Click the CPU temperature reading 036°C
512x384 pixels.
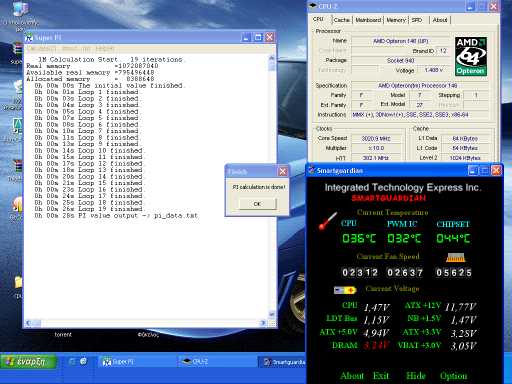(359, 238)
